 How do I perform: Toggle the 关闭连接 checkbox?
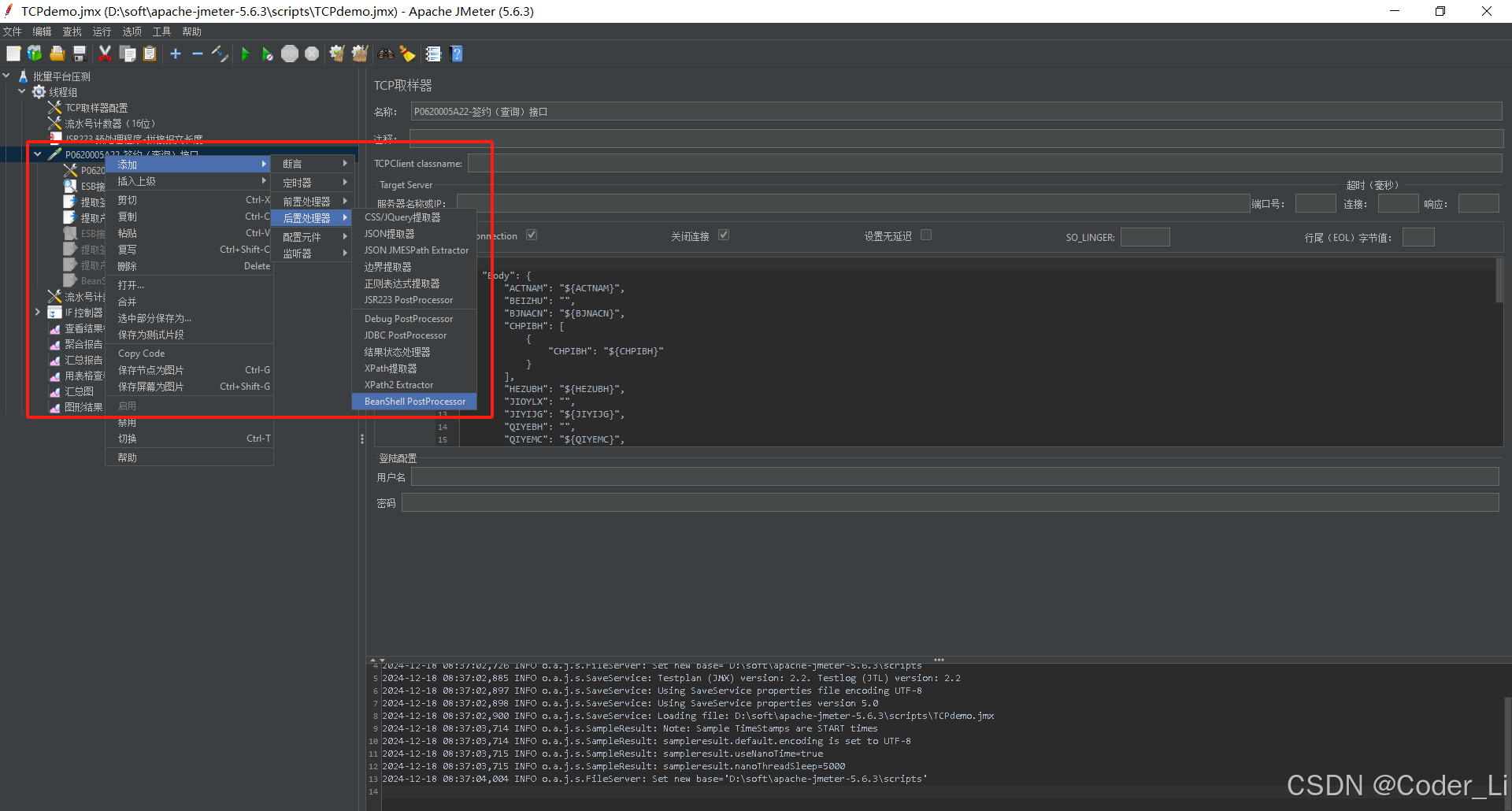point(724,235)
